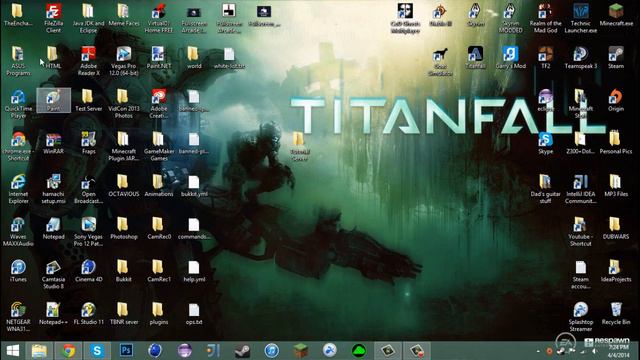Select the Skype icon on the desktop
The width and height of the screenshot is (640, 360).
click(x=546, y=143)
